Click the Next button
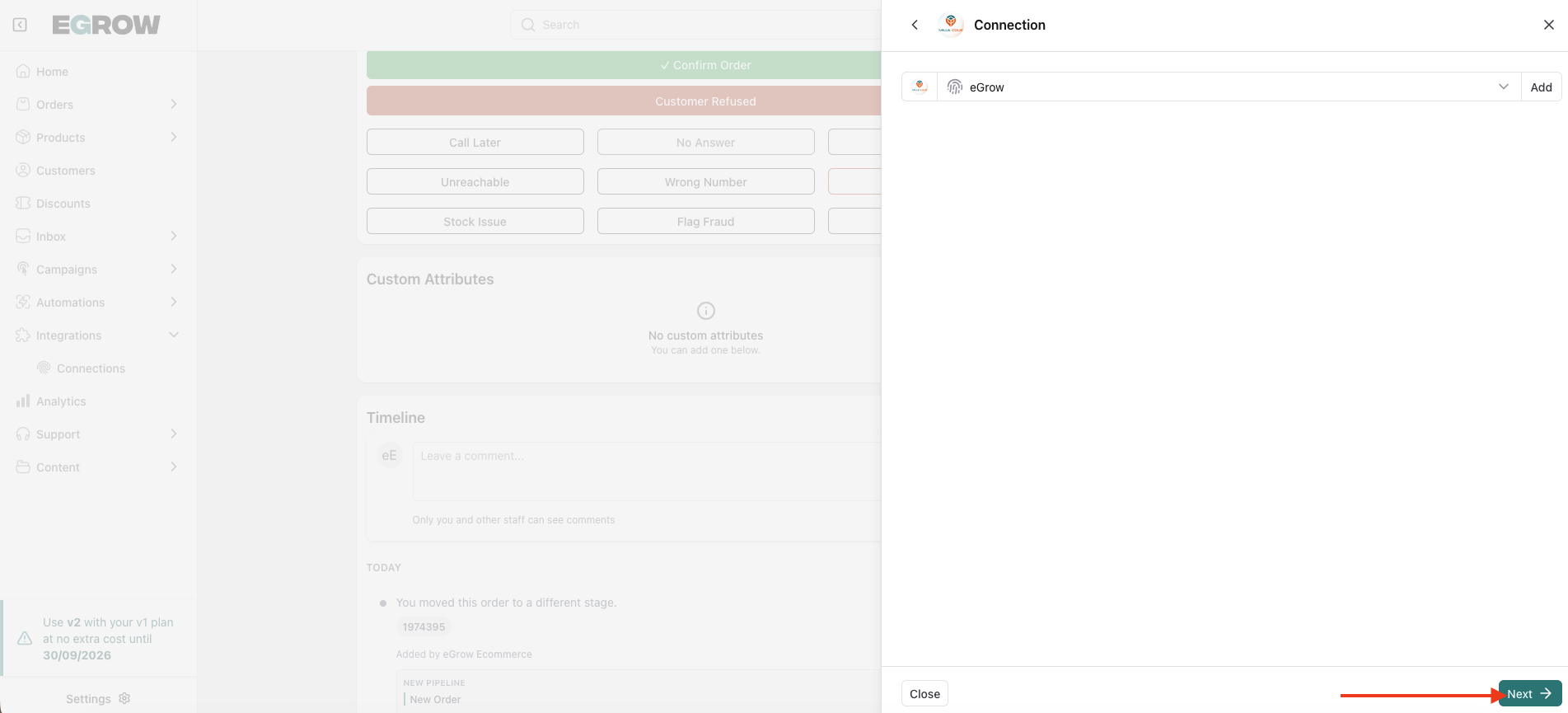Viewport: 1568px width, 713px height. point(1529,694)
